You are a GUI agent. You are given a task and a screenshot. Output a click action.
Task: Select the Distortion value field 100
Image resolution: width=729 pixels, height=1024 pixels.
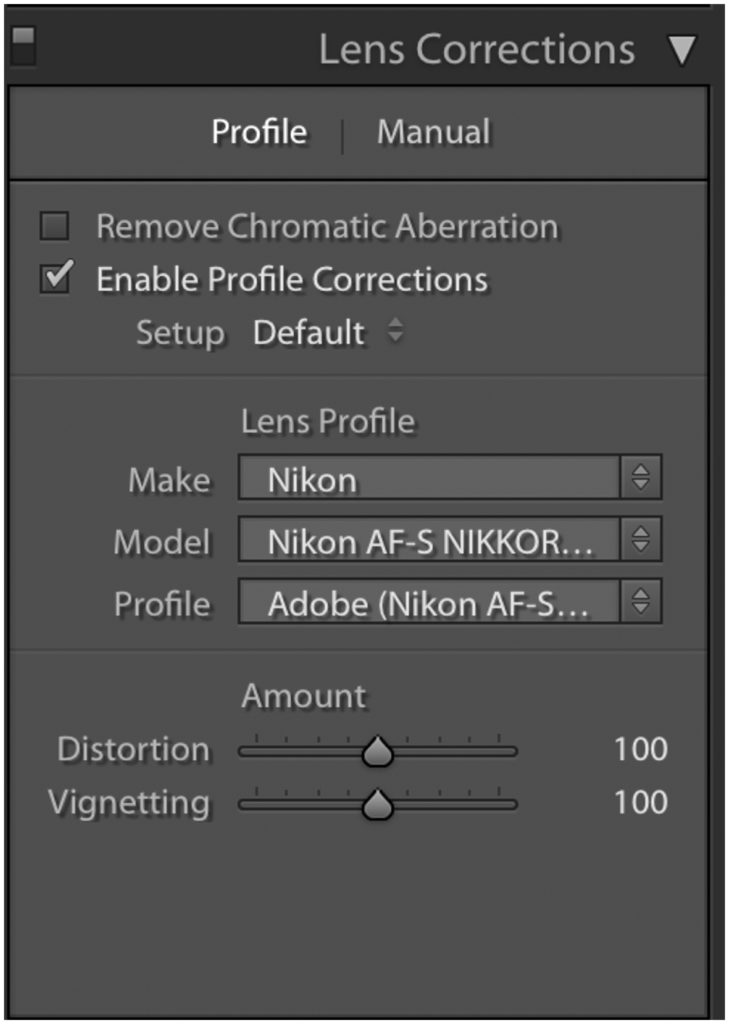point(641,750)
